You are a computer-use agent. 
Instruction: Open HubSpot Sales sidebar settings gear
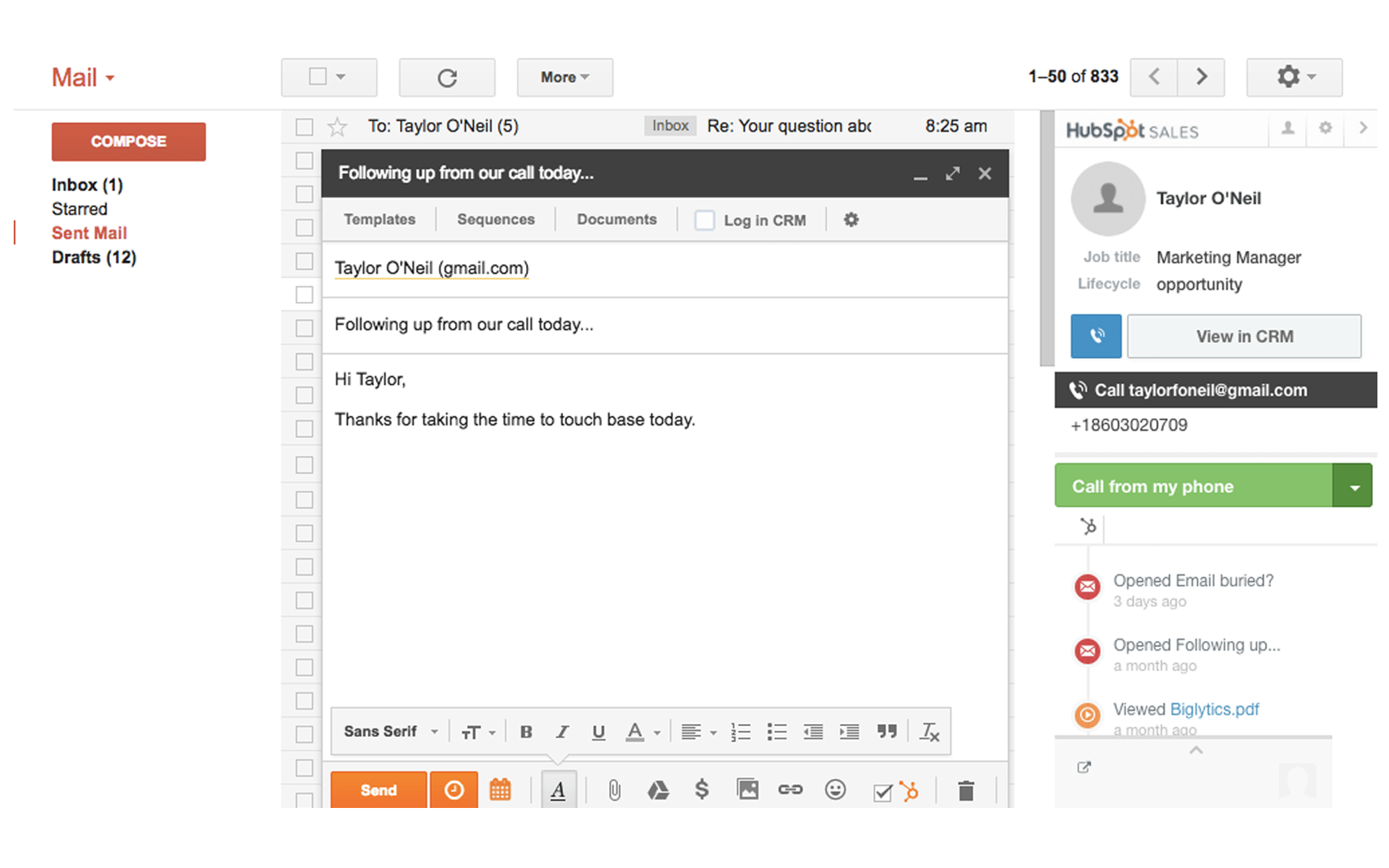[1325, 128]
